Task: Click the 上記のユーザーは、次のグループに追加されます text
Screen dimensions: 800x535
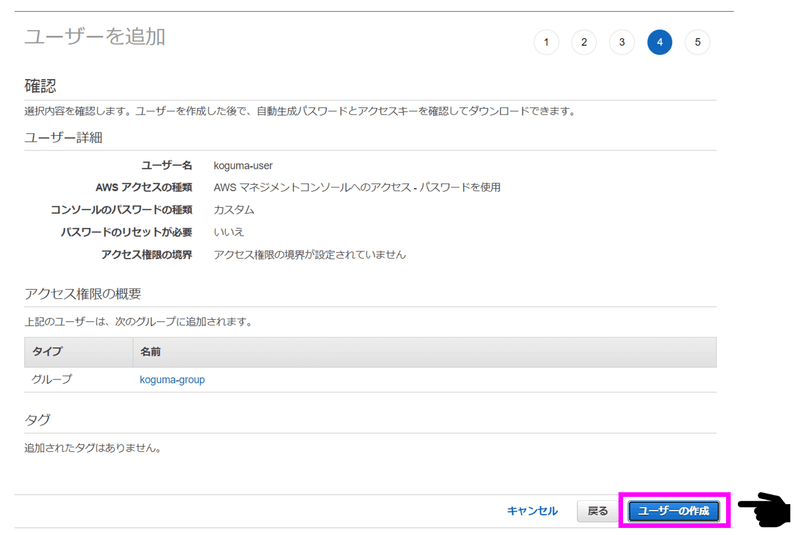Action: pos(138,322)
